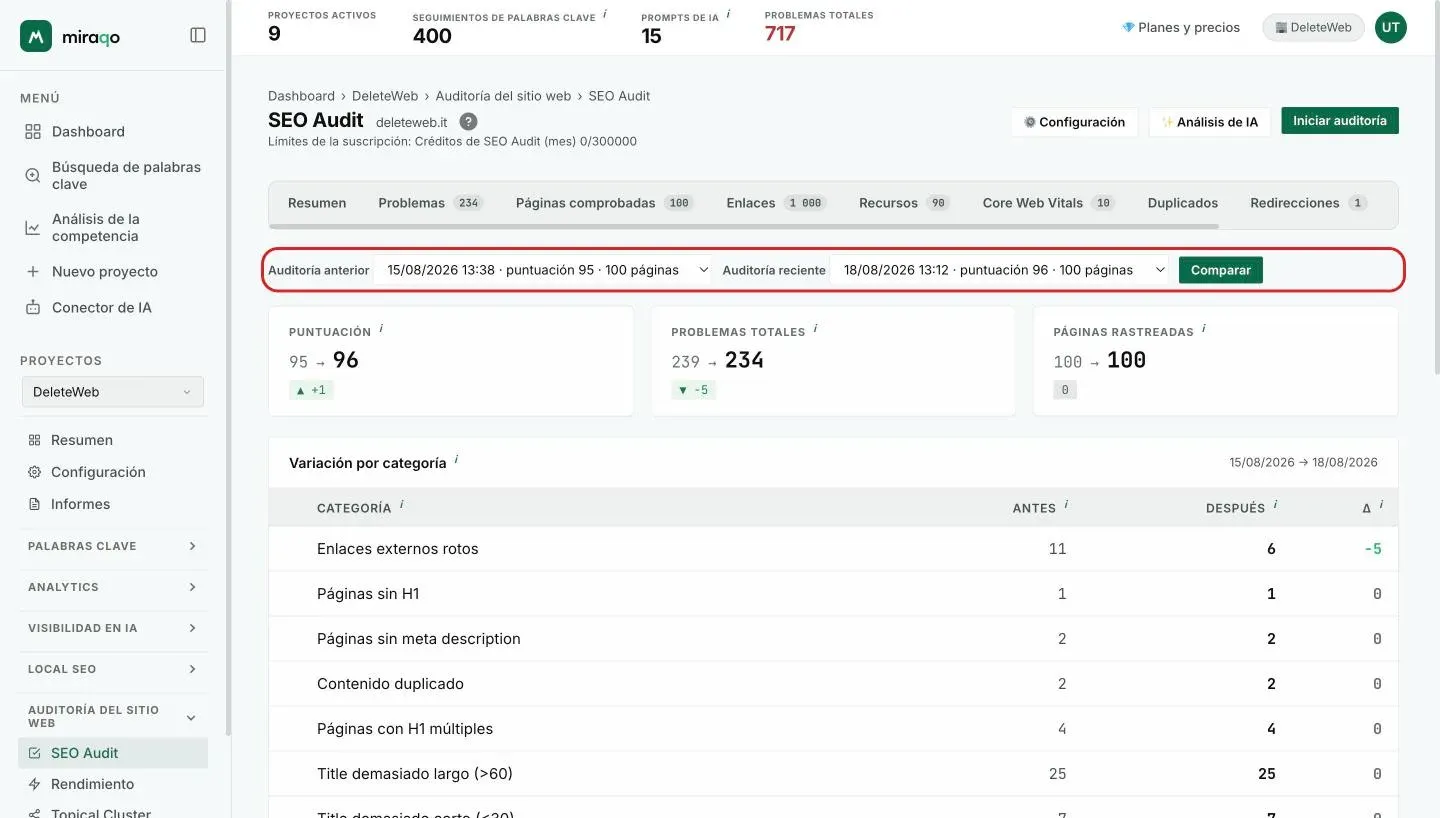Open the Planes y precios link
Image resolution: width=1440 pixels, height=818 pixels.
click(1181, 28)
